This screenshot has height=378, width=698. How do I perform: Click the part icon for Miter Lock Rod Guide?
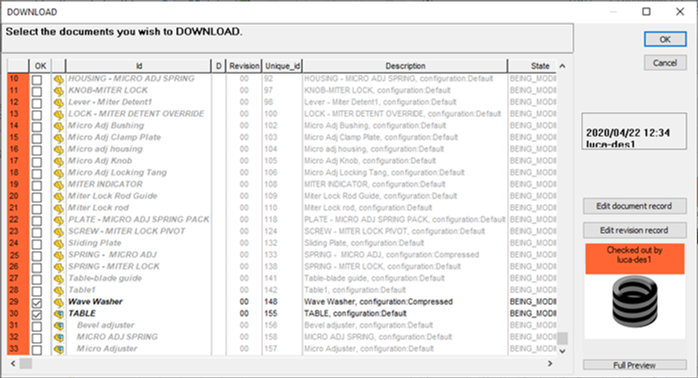tap(58, 197)
